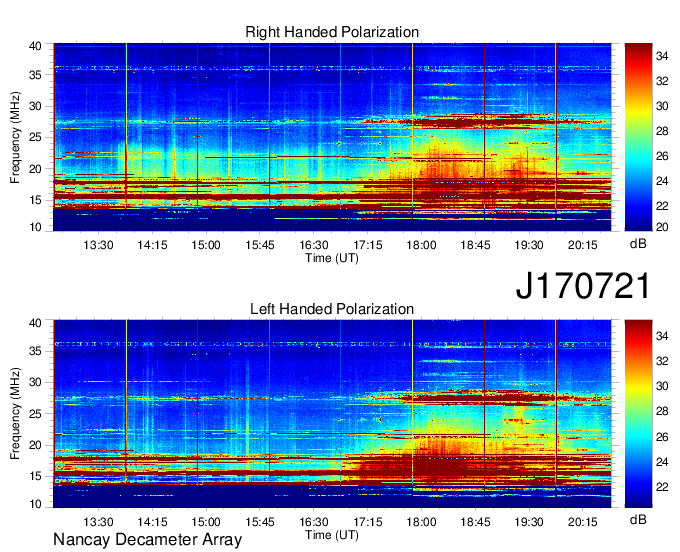
Task: Click the 18:00 tick under Left Handed plot
Action: tap(422, 522)
